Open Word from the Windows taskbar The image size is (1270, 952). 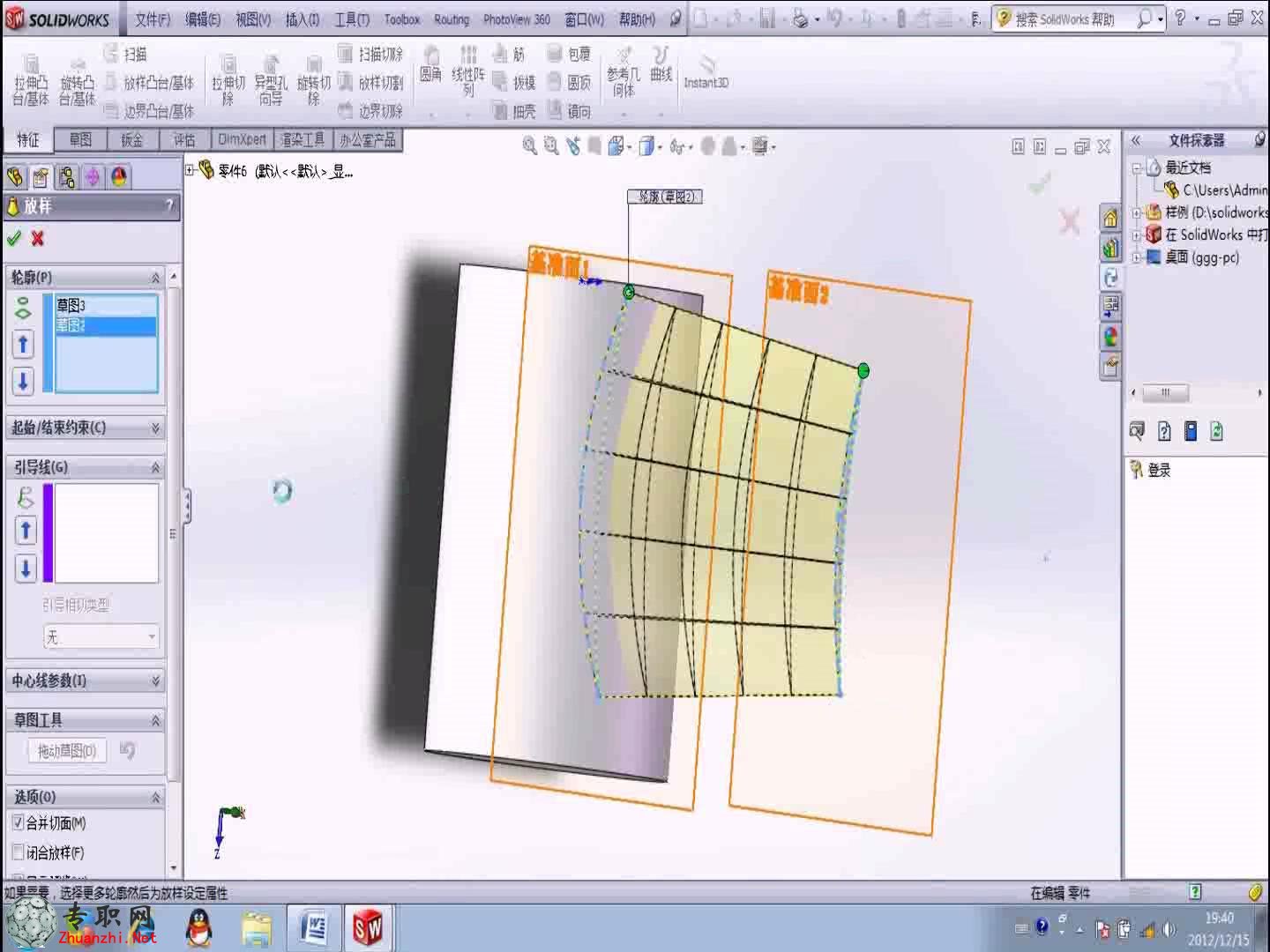pos(315,927)
